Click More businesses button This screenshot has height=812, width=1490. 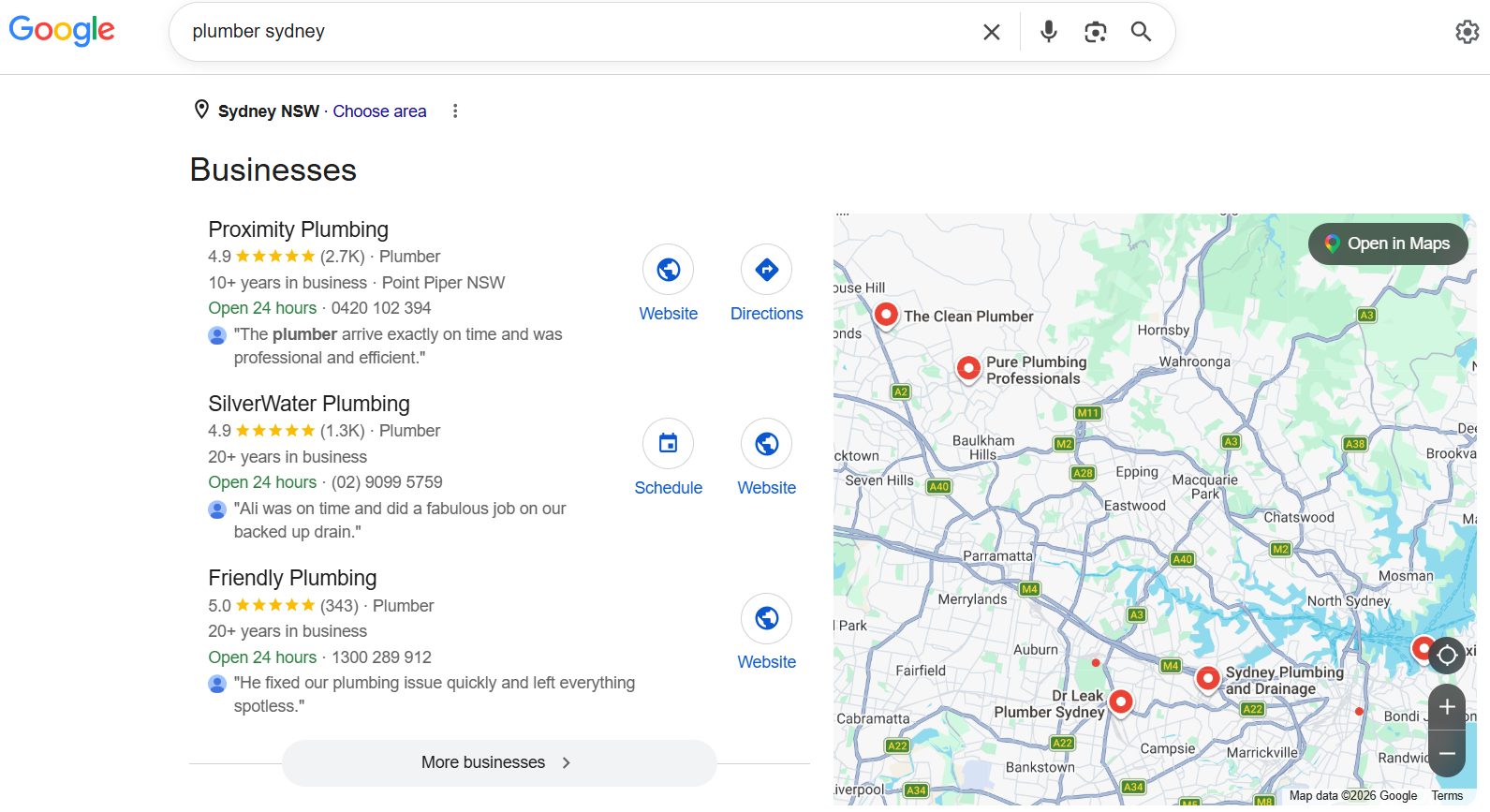pyautogui.click(x=499, y=762)
